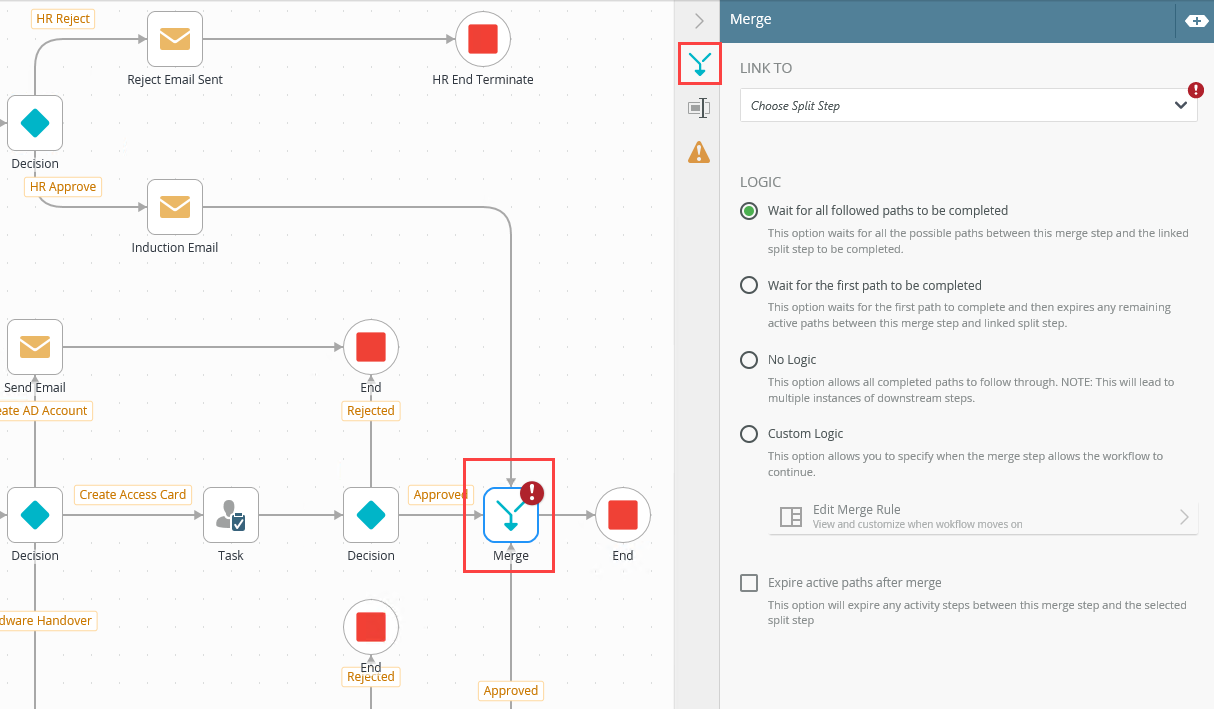Screen dimensions: 1214x709
Task: Click the Rejected label below the End step near Send Email
Action: pos(371,410)
